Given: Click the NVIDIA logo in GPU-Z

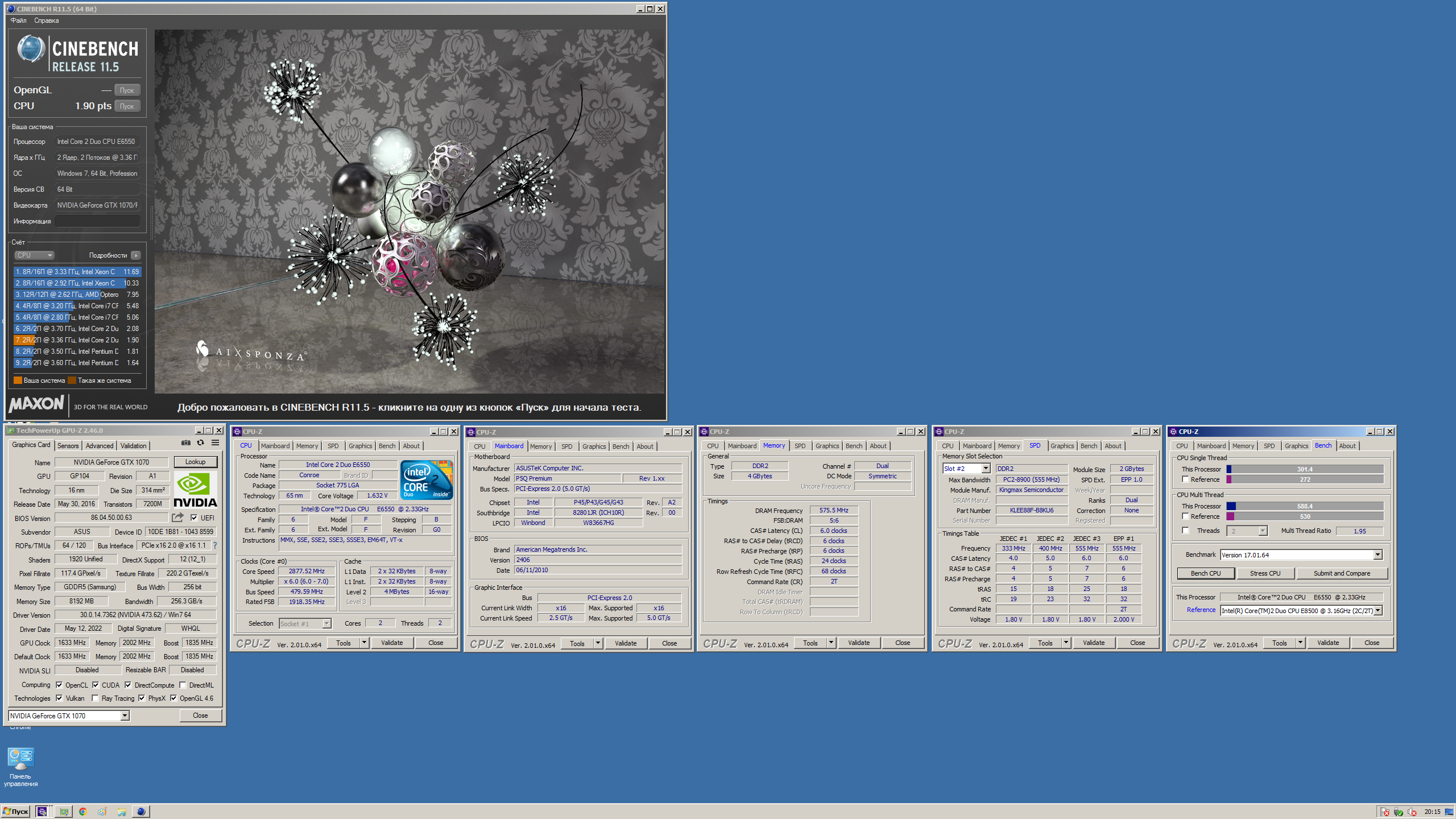Looking at the screenshot, I should point(195,490).
